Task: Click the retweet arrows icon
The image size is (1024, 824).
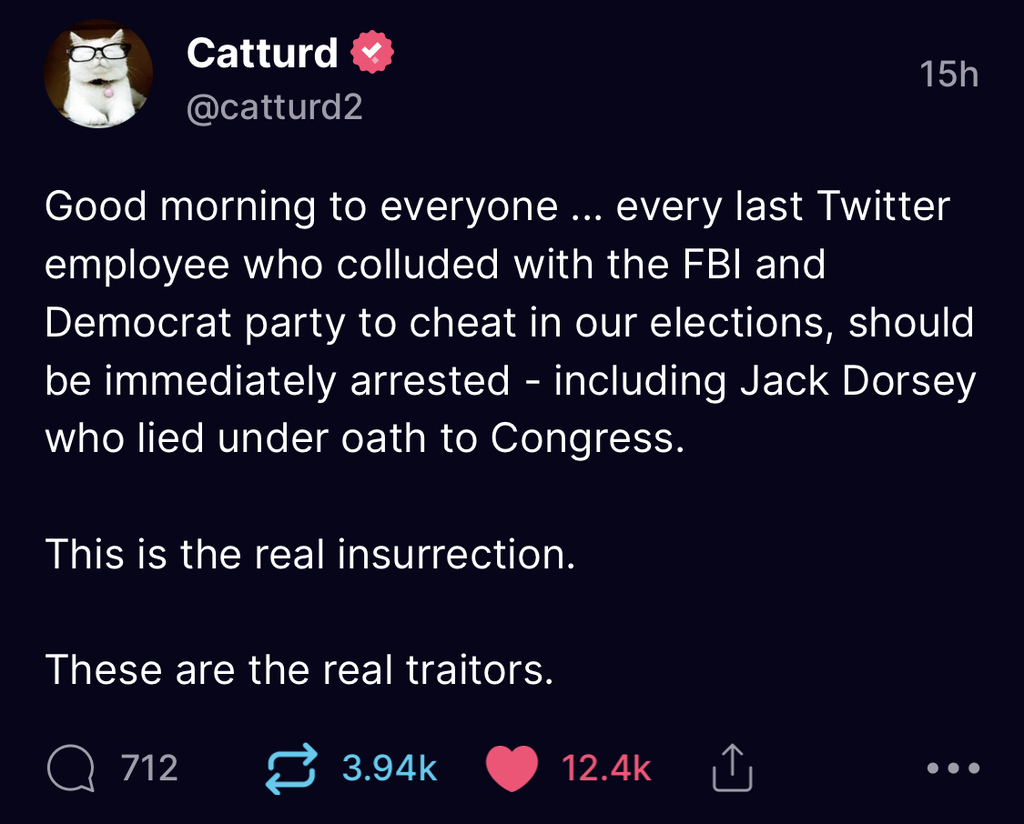Action: pyautogui.click(x=292, y=768)
